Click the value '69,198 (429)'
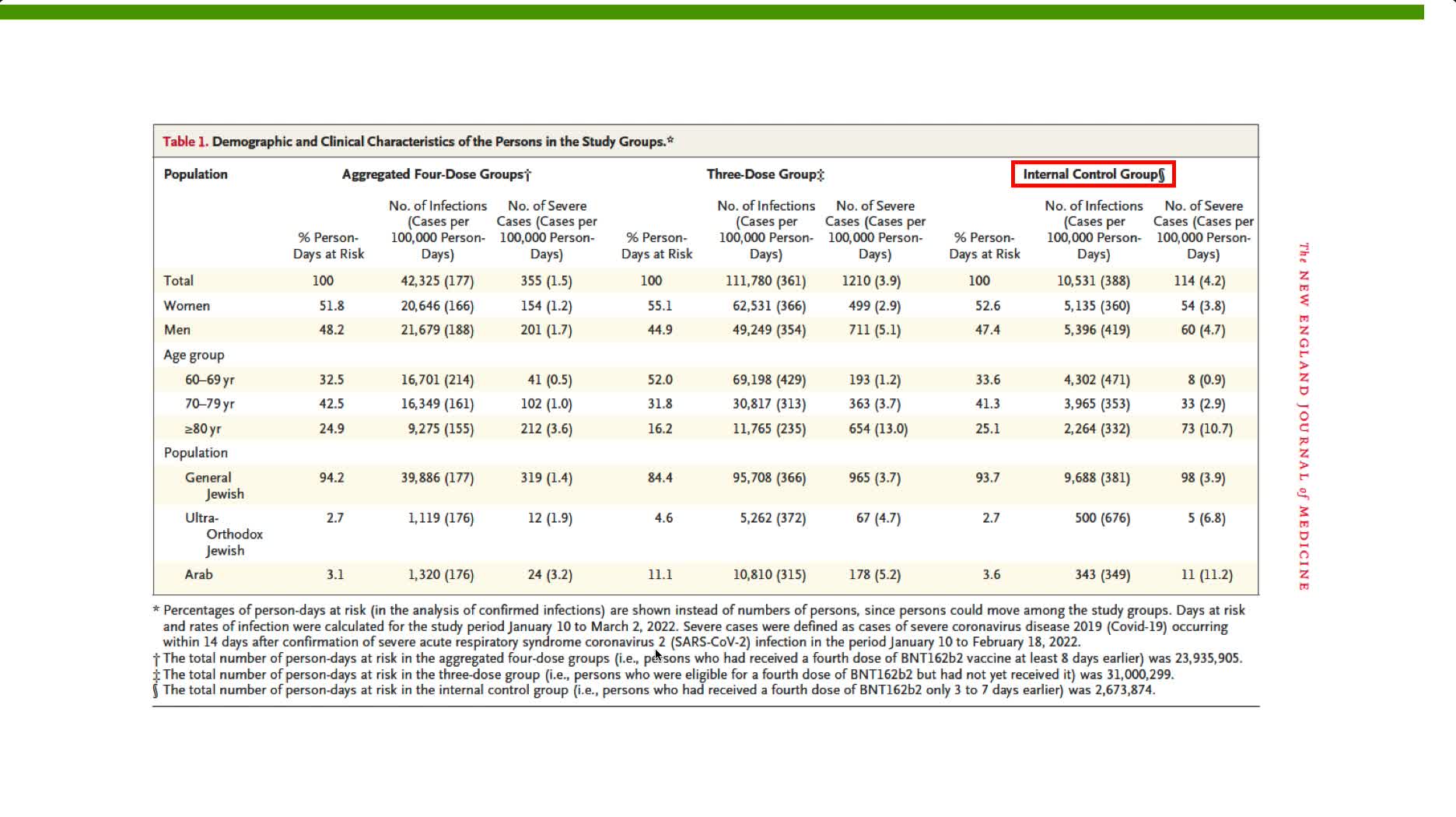Screen dimensions: 1456x817 pyautogui.click(x=768, y=380)
